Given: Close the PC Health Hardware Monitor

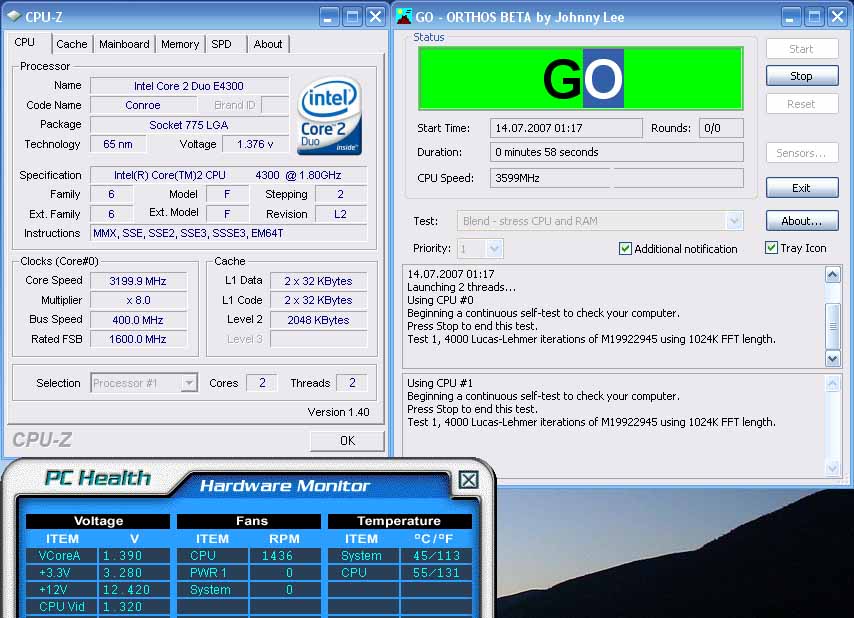Looking at the screenshot, I should click(468, 480).
